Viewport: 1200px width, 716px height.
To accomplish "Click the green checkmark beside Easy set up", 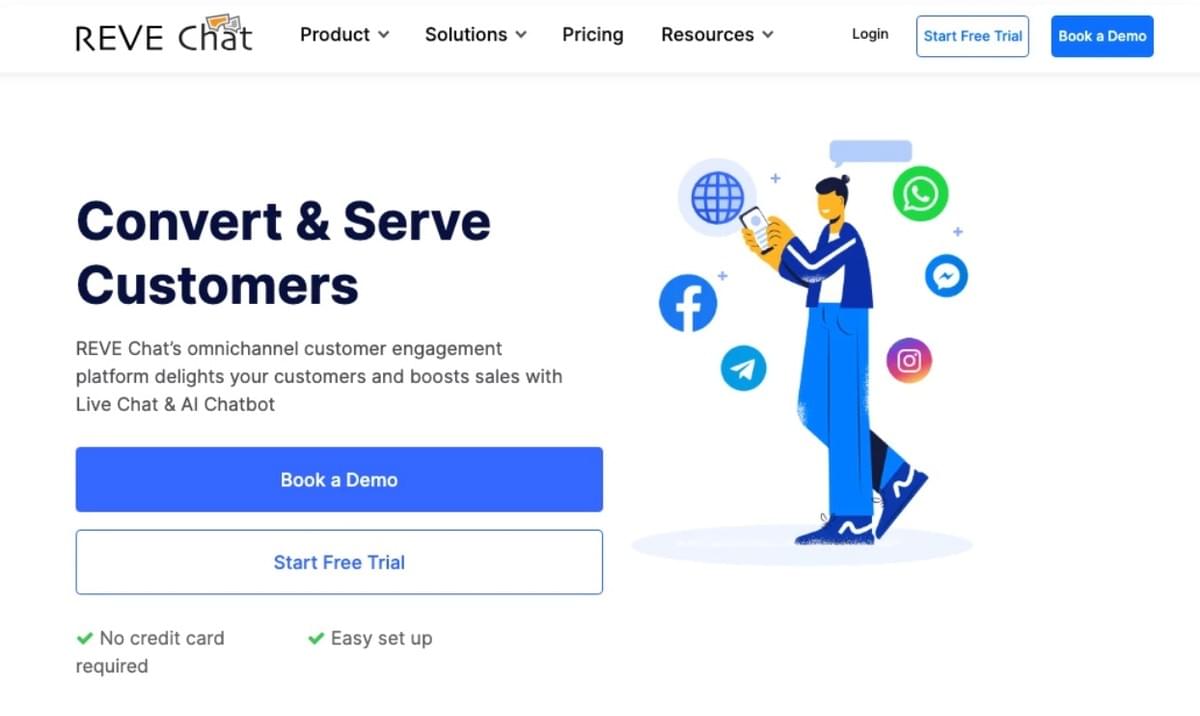I will click(x=316, y=638).
